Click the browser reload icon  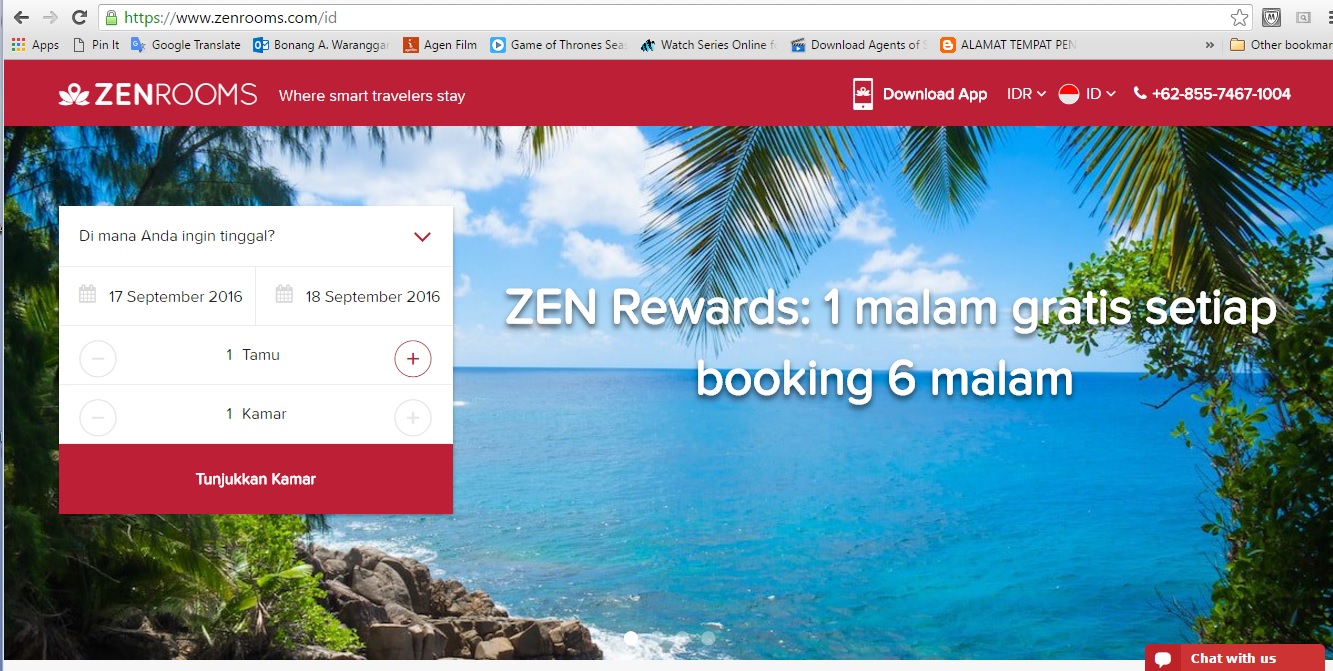click(x=79, y=17)
